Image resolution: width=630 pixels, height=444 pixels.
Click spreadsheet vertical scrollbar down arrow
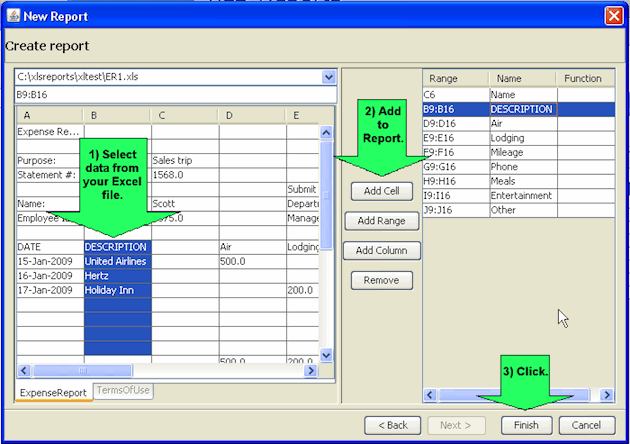pos(326,356)
